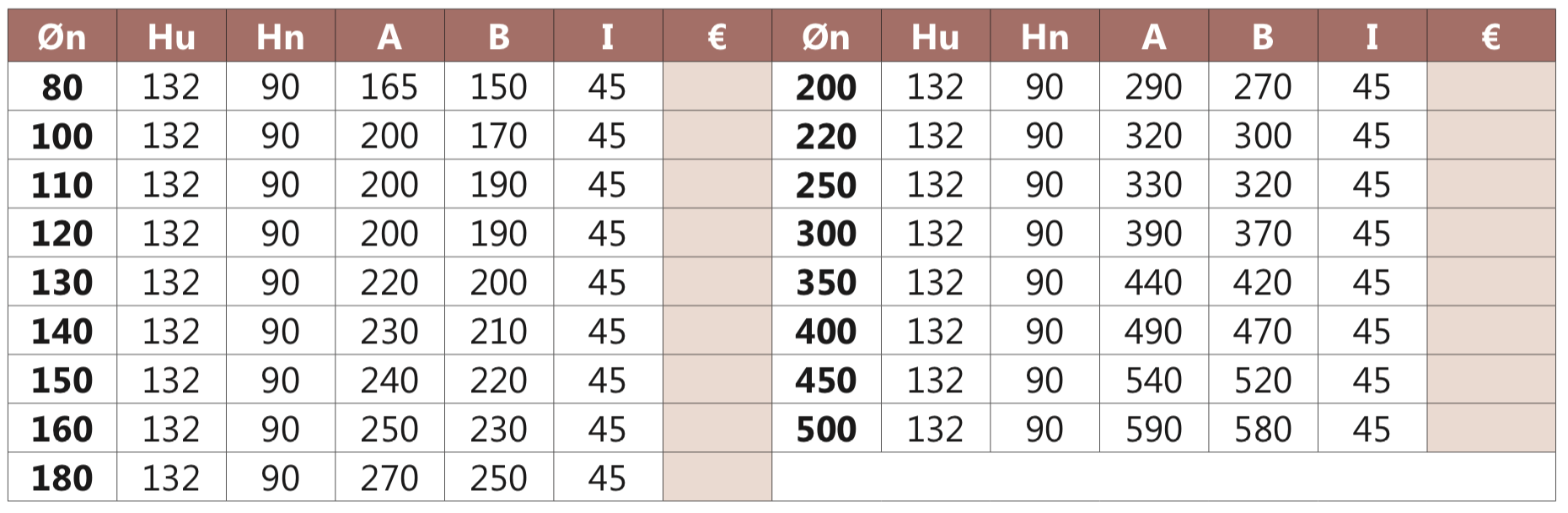Click the right table's € header
1568x513 pixels.
click(1491, 36)
